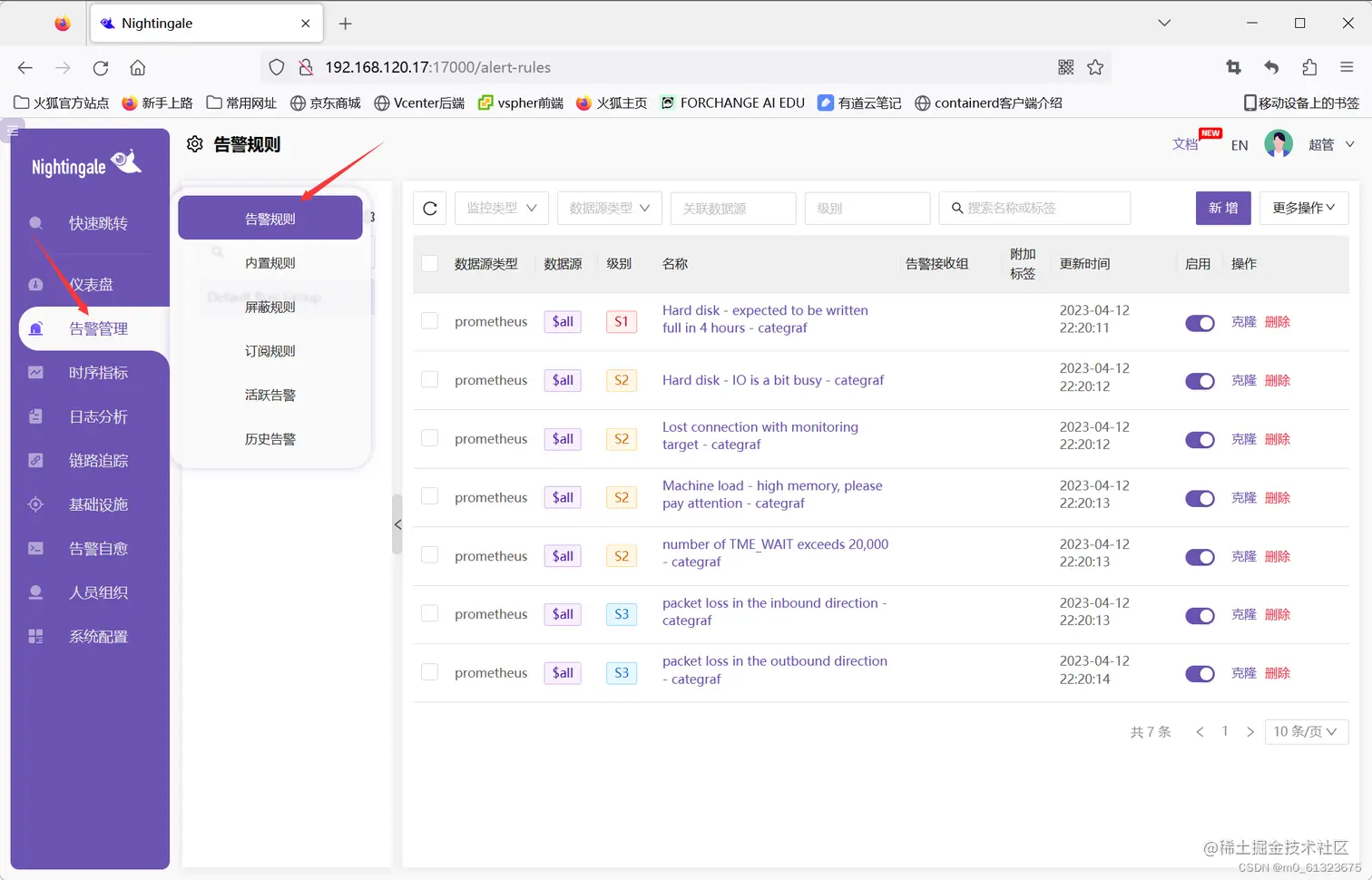Viewport: 1372px width, 880px height.
Task: Select 活跃告警 in the submenu
Action: (x=270, y=396)
